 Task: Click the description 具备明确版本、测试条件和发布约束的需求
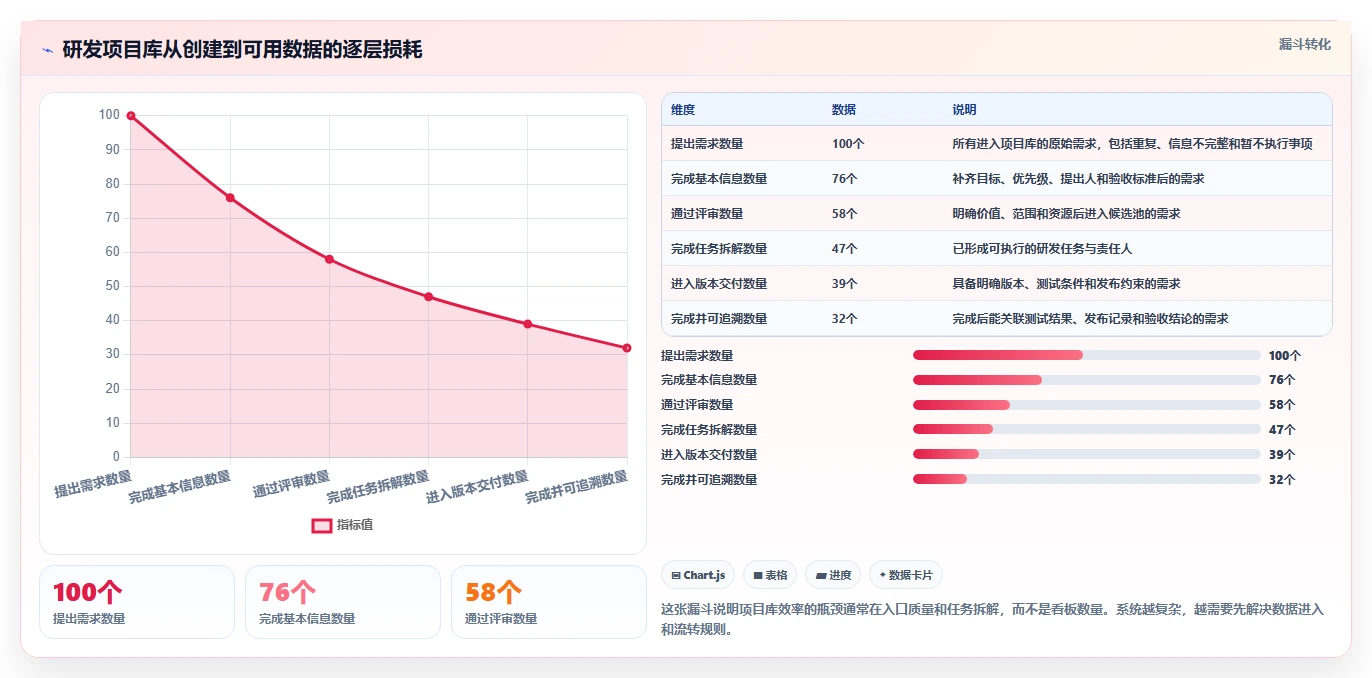click(x=1066, y=284)
